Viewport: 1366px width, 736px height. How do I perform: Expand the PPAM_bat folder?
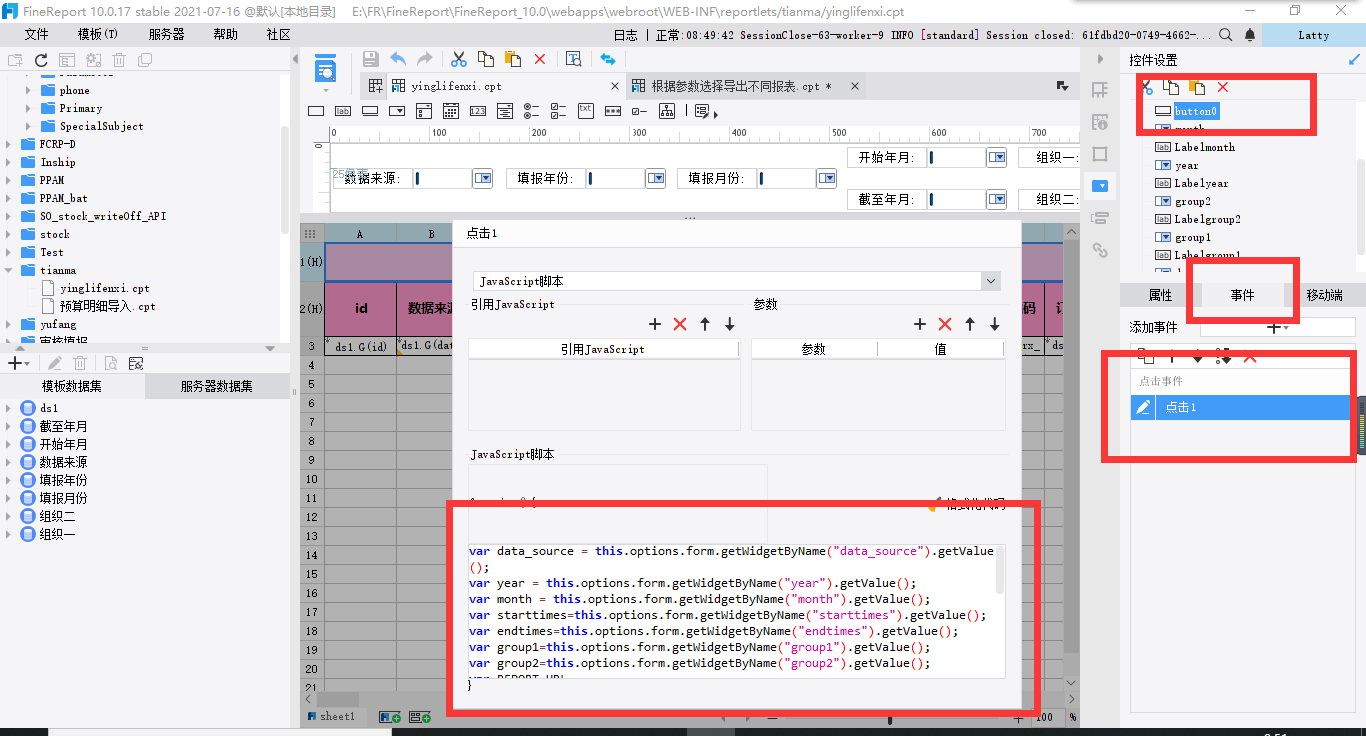coord(10,198)
